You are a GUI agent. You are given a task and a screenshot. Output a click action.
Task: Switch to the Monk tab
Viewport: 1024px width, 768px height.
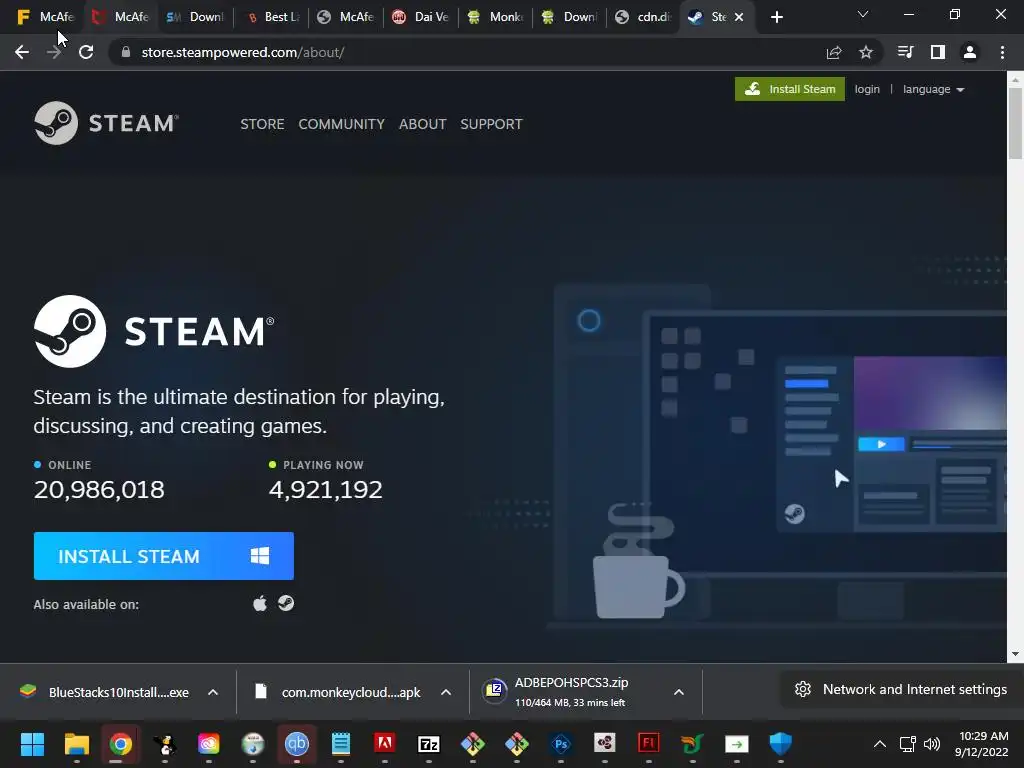tap(495, 17)
